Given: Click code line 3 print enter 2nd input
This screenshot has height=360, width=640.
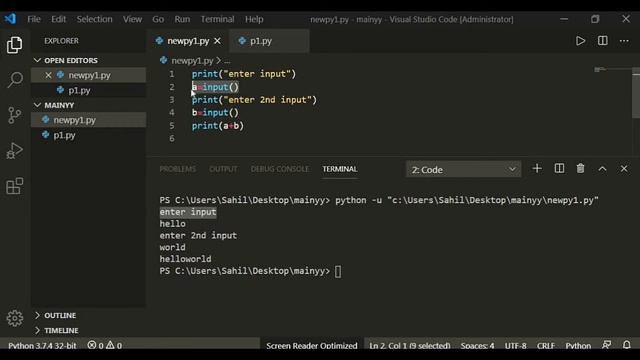Looking at the screenshot, I should tap(254, 100).
